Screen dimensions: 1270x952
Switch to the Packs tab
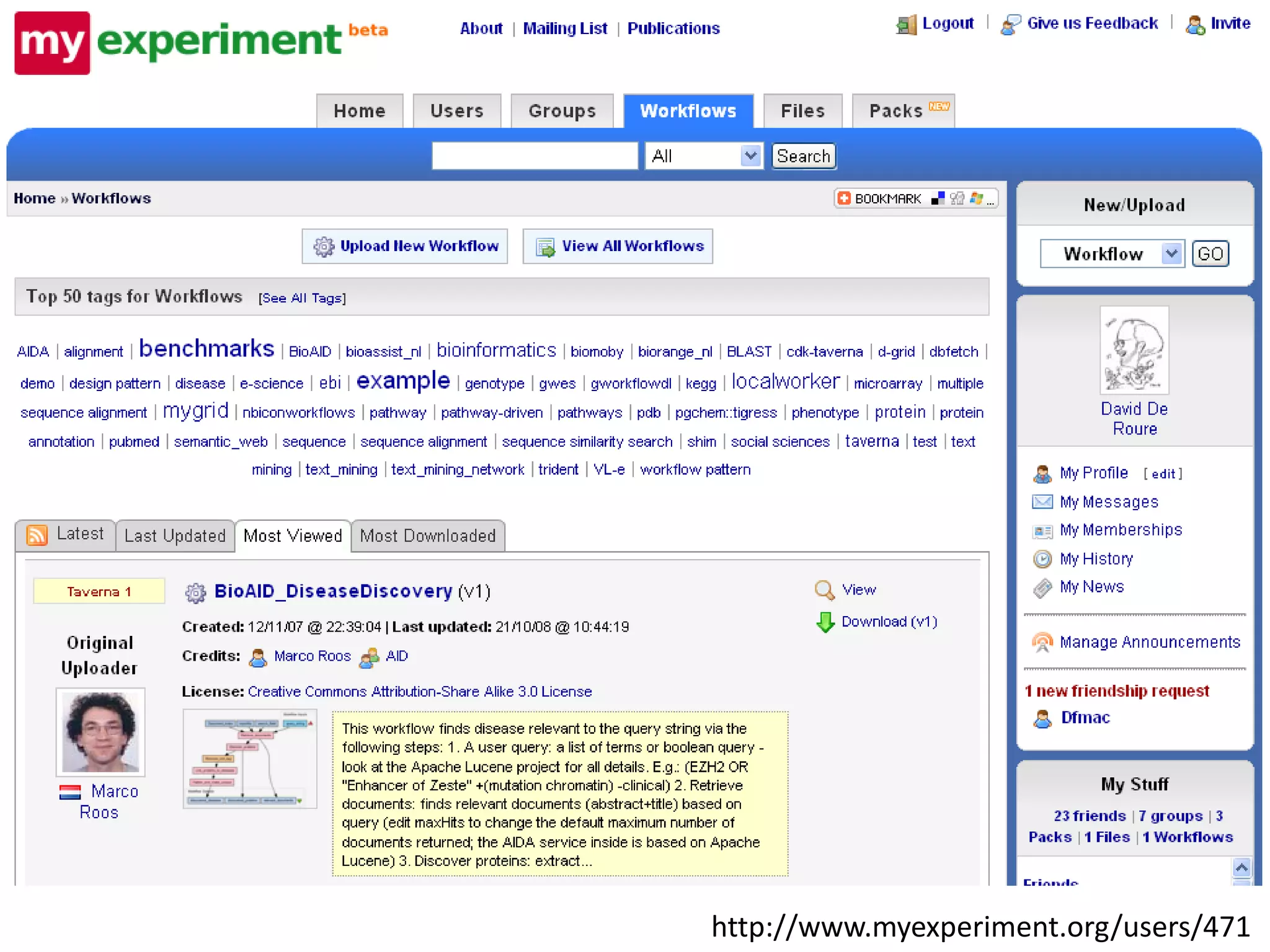pyautogui.click(x=904, y=111)
